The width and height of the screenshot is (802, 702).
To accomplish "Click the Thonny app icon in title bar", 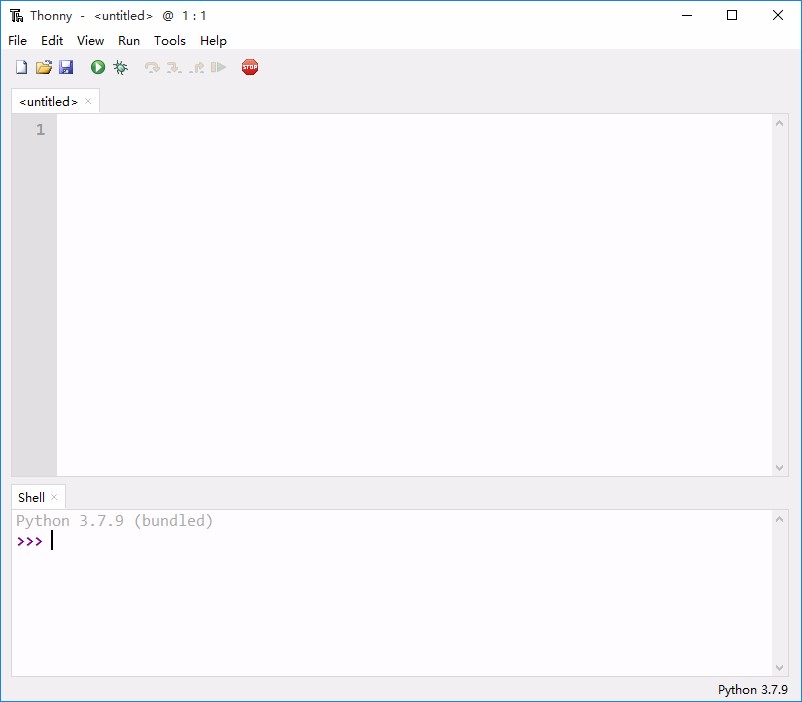I will click(16, 16).
